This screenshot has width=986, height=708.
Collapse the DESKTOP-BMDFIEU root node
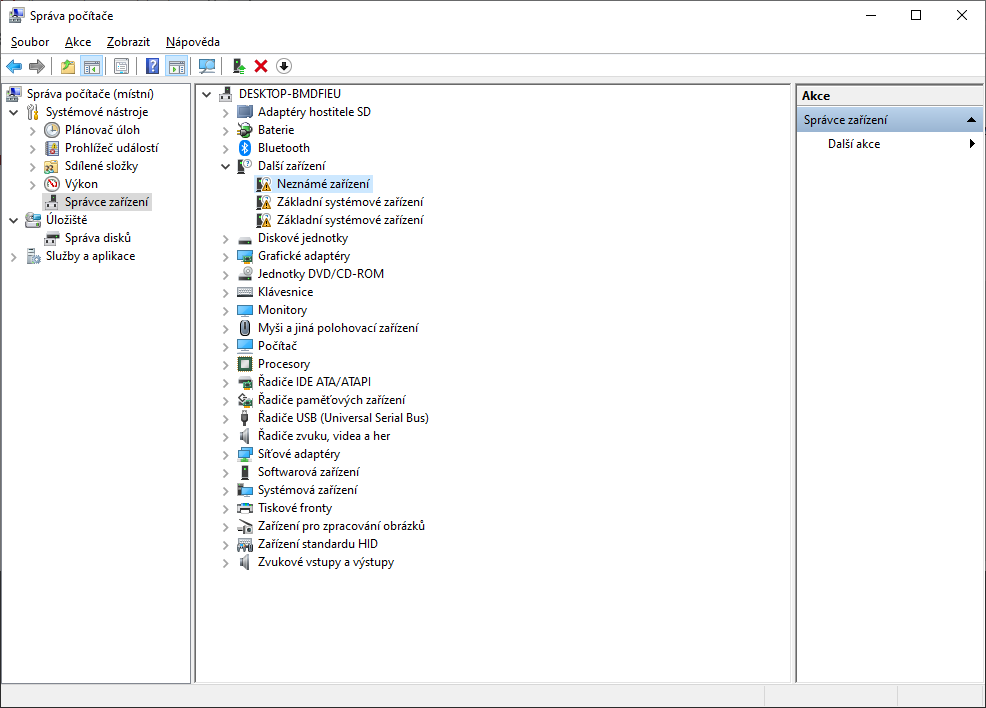(206, 94)
